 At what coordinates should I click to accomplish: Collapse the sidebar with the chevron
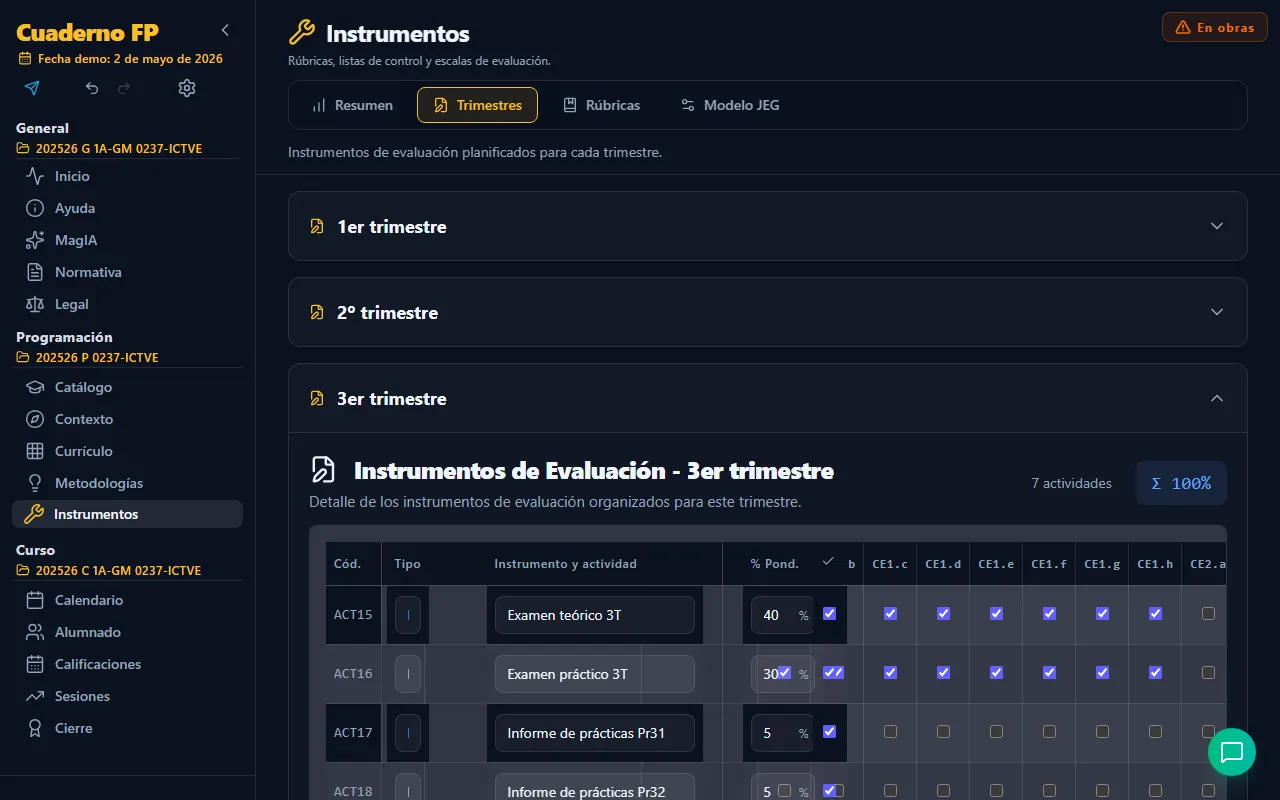click(x=225, y=30)
